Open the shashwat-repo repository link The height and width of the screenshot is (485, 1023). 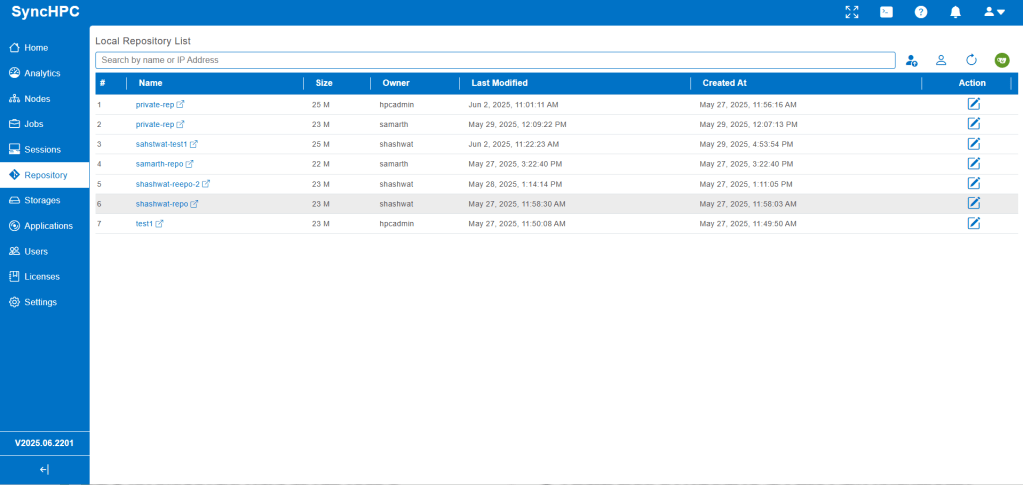[x=162, y=204]
